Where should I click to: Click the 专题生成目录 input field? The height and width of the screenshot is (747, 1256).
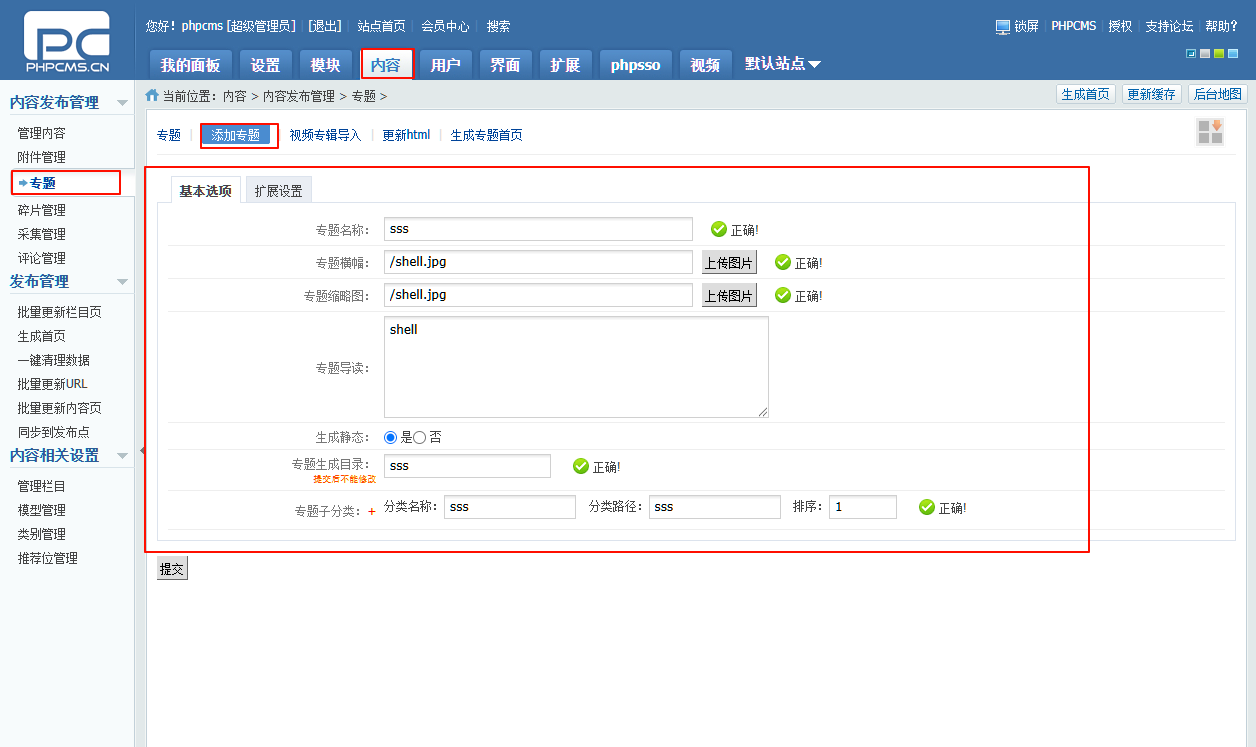click(467, 466)
